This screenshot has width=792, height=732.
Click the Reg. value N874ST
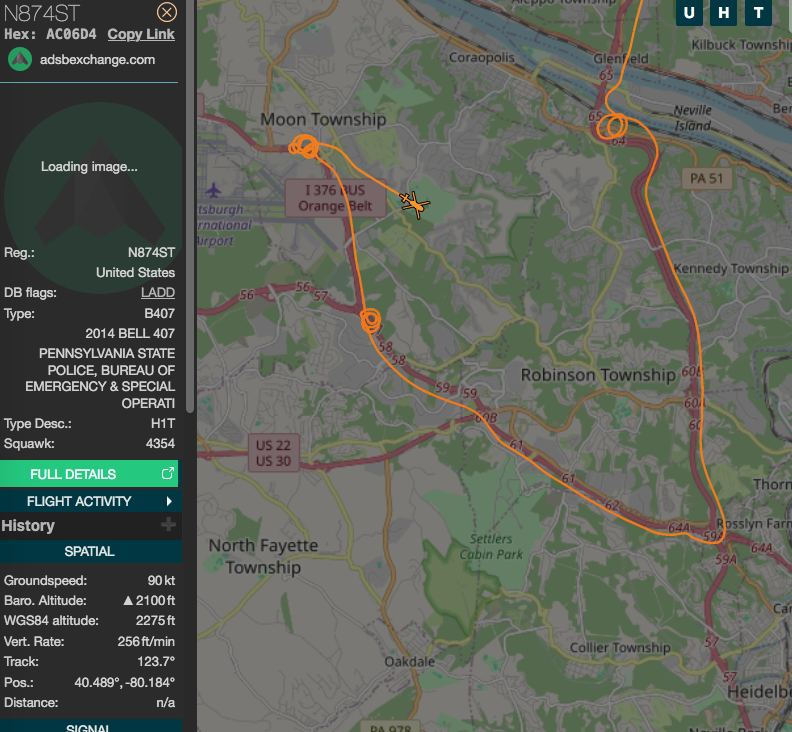(152, 253)
